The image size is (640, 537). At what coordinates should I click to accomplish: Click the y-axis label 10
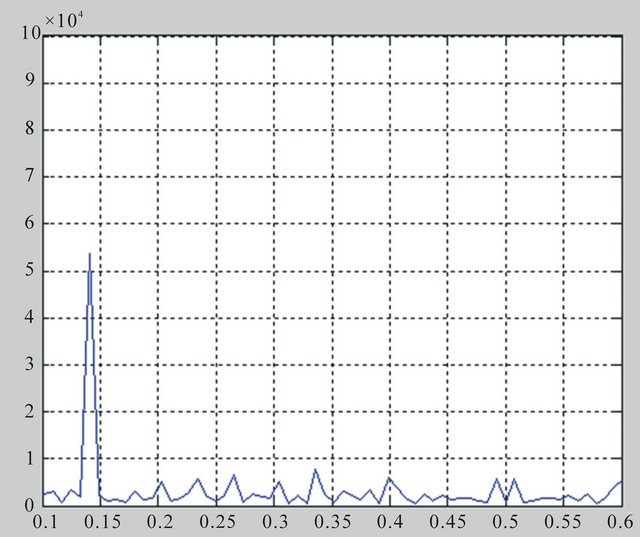pyautogui.click(x=31, y=33)
